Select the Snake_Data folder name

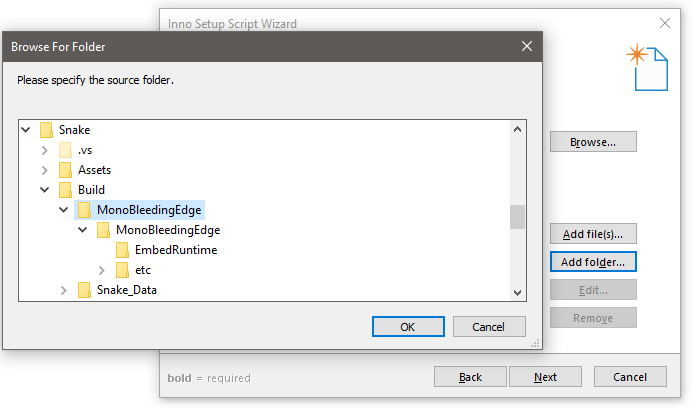tap(127, 290)
